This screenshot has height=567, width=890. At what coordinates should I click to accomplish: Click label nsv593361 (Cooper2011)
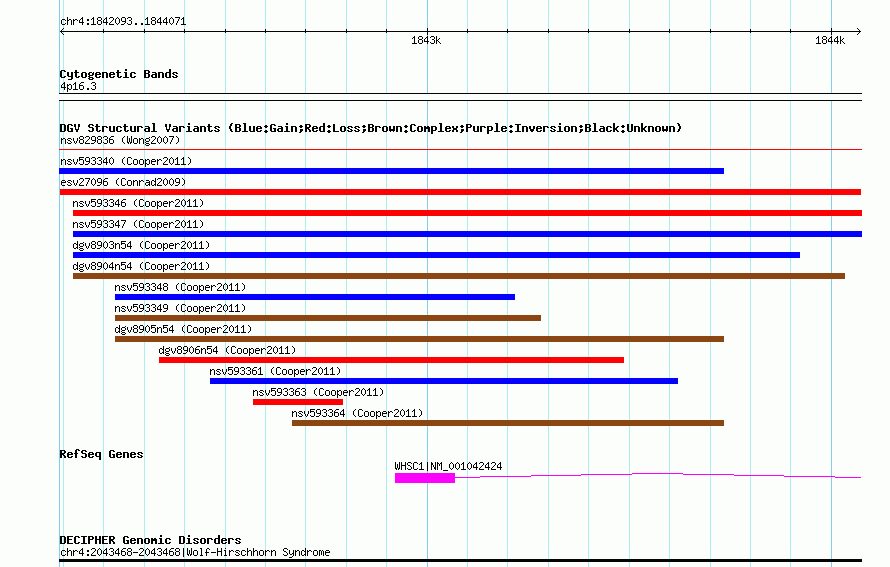275,371
